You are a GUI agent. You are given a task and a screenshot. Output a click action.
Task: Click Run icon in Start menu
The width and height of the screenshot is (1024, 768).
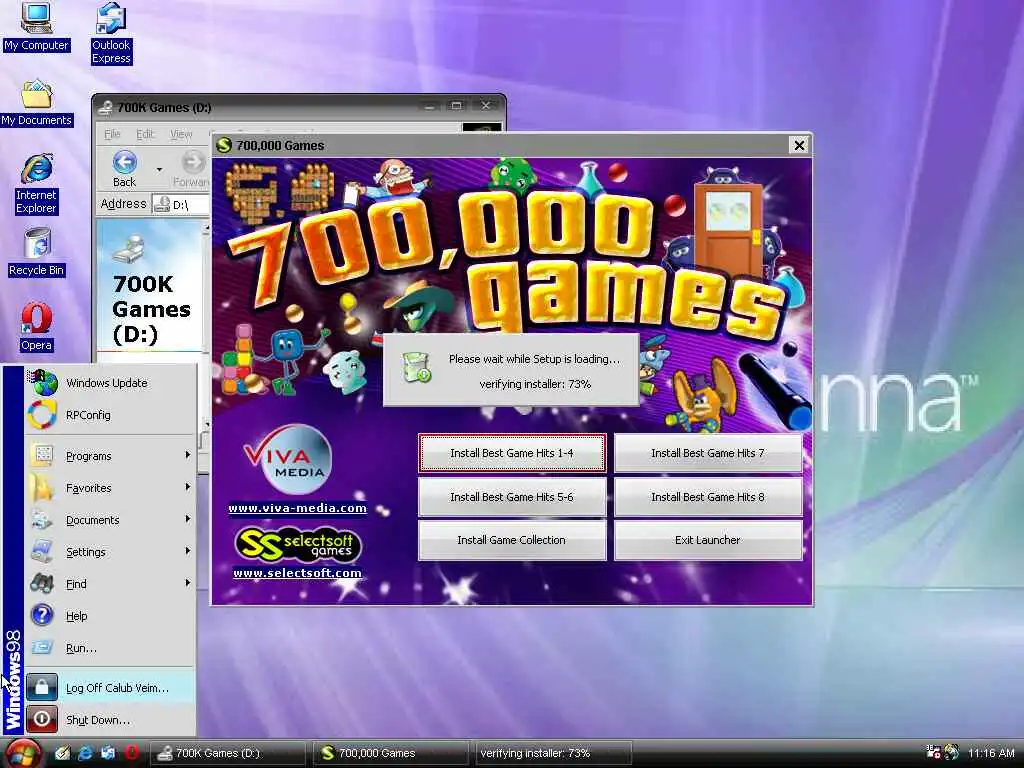pos(42,647)
